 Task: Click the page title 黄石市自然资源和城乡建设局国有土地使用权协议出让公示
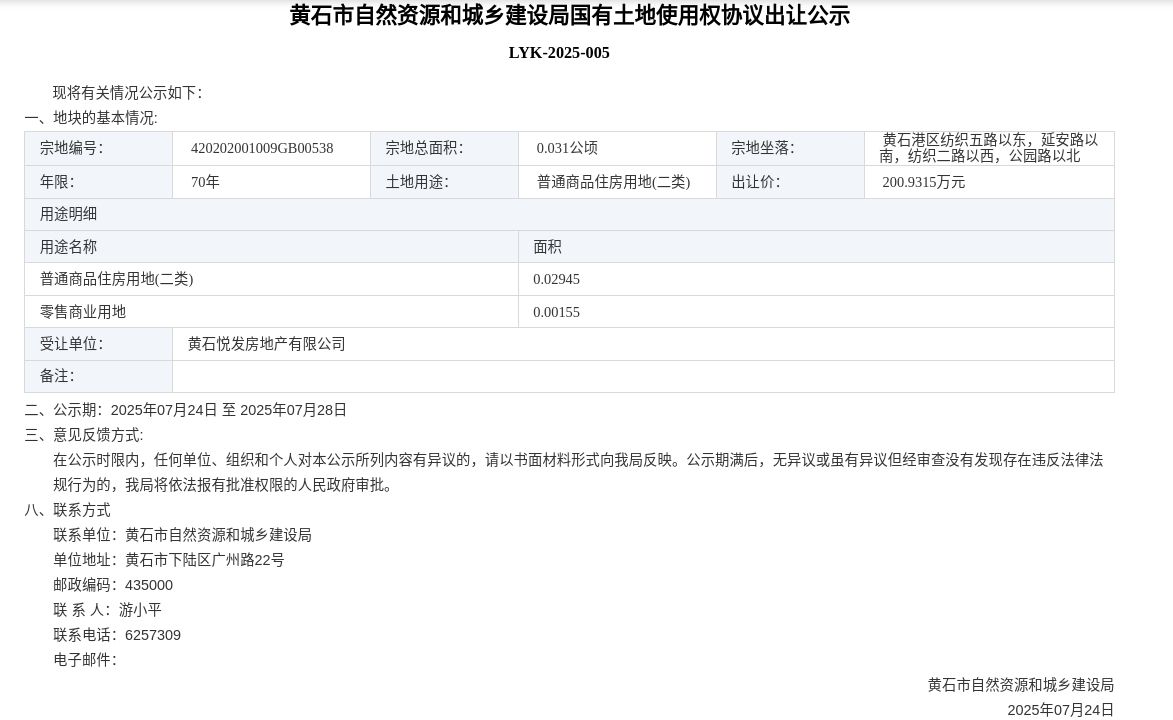coord(569,16)
